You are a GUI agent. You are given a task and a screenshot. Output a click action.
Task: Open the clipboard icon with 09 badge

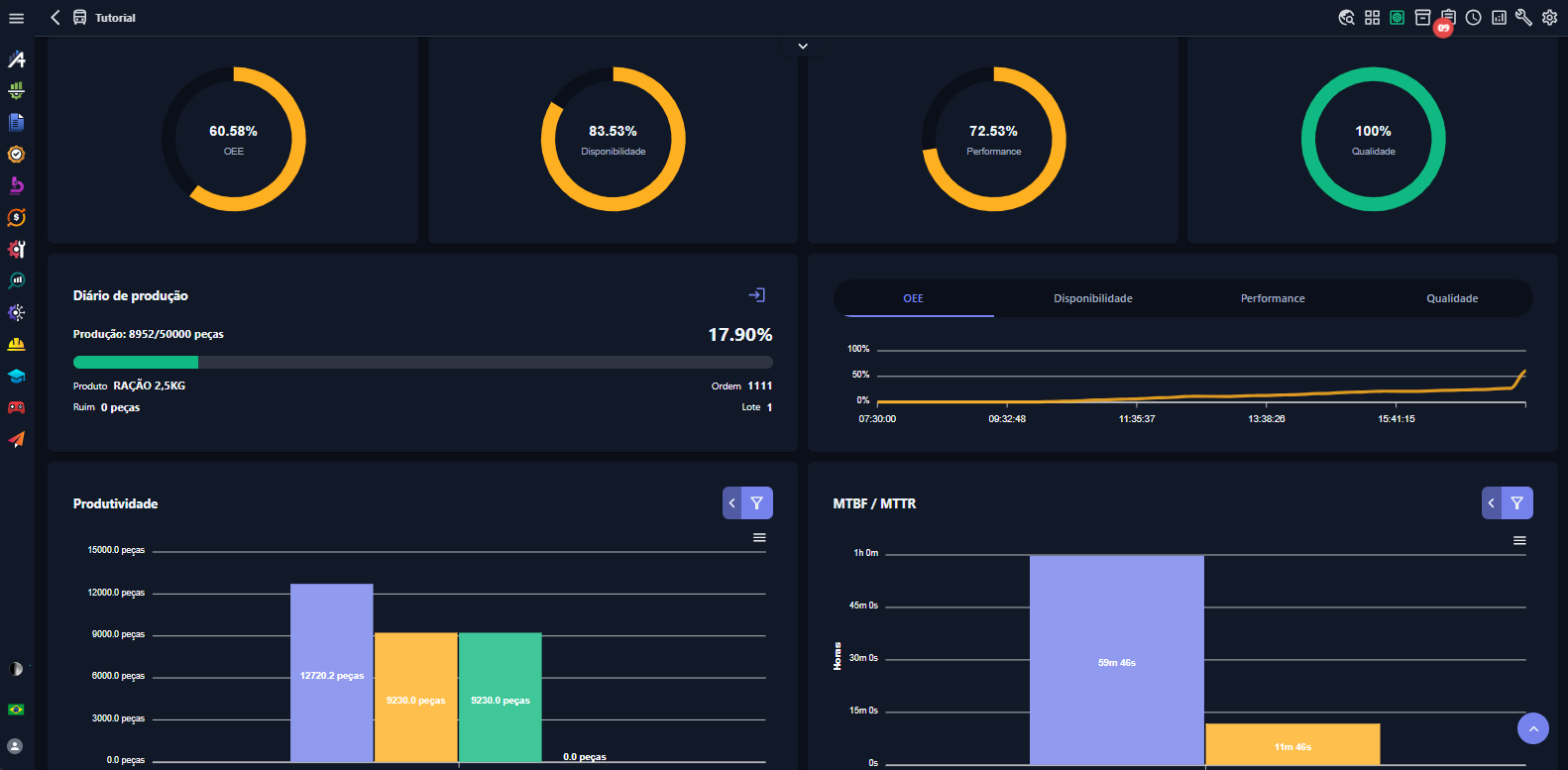click(1448, 18)
